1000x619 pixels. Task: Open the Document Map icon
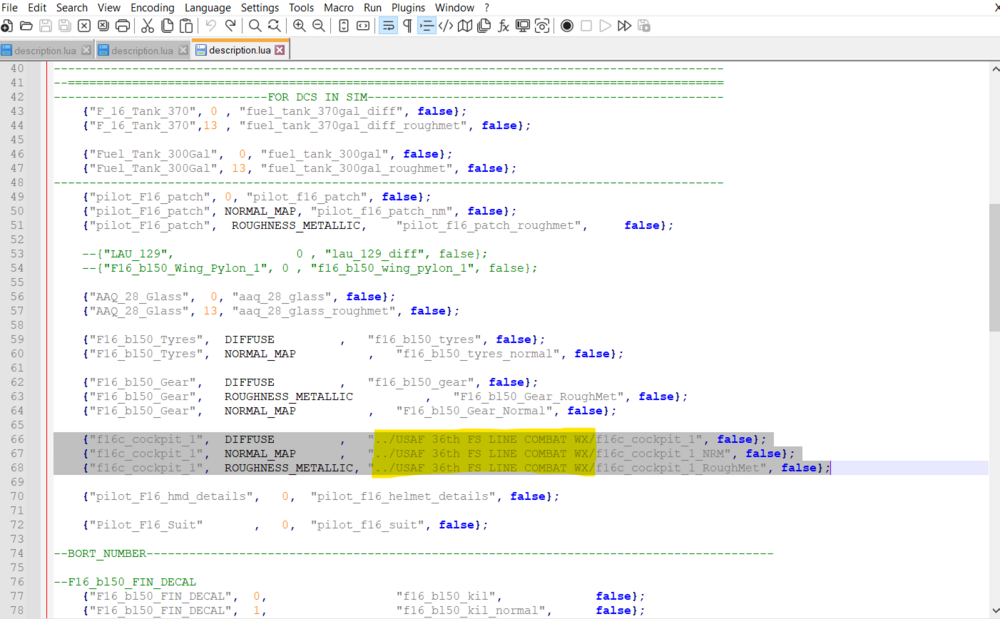[465, 26]
